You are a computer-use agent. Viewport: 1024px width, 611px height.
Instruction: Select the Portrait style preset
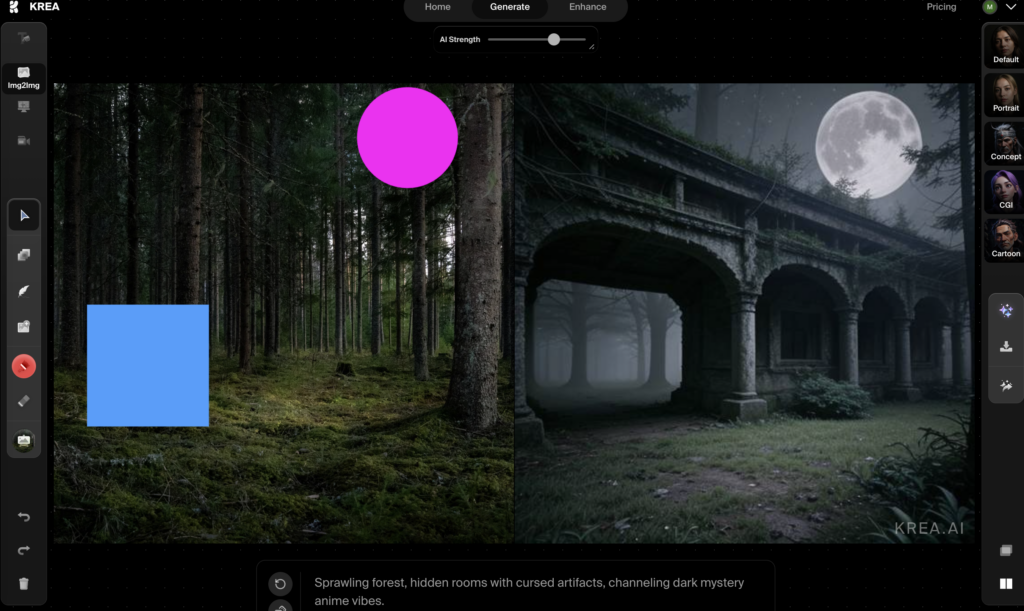[x=1004, y=94]
